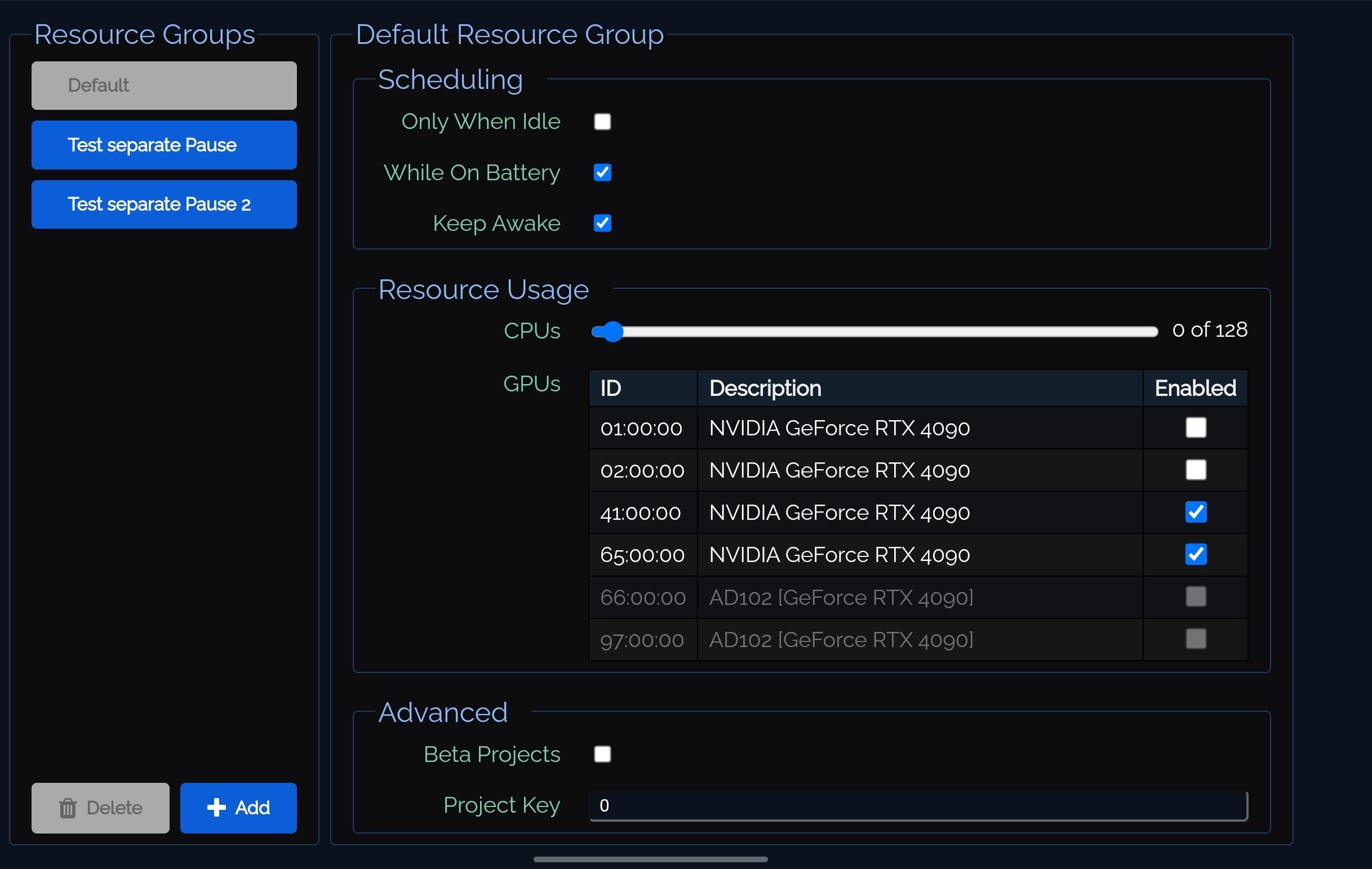
Task: Click the horizontal scrollbar at bottom
Action: [x=650, y=859]
